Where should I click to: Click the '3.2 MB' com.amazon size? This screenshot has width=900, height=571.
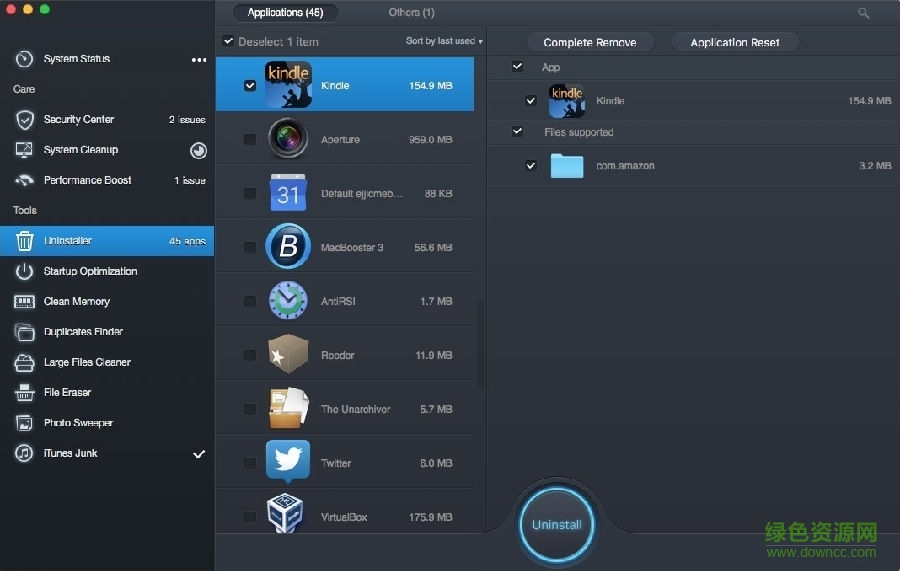coord(875,166)
